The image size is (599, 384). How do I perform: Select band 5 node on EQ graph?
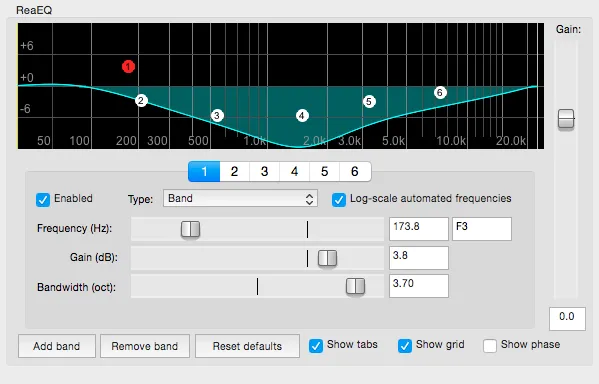click(369, 102)
